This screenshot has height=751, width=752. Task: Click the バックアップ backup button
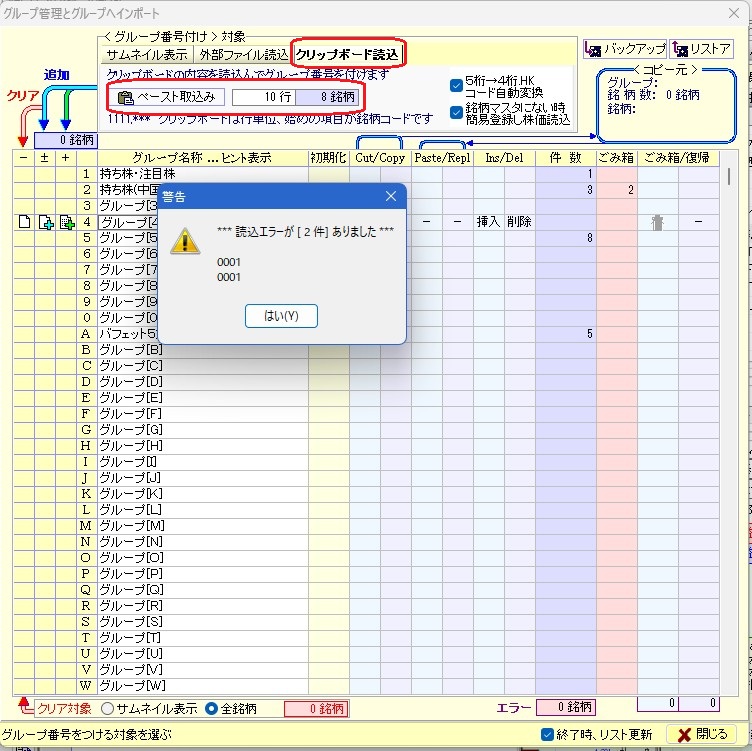[625, 49]
